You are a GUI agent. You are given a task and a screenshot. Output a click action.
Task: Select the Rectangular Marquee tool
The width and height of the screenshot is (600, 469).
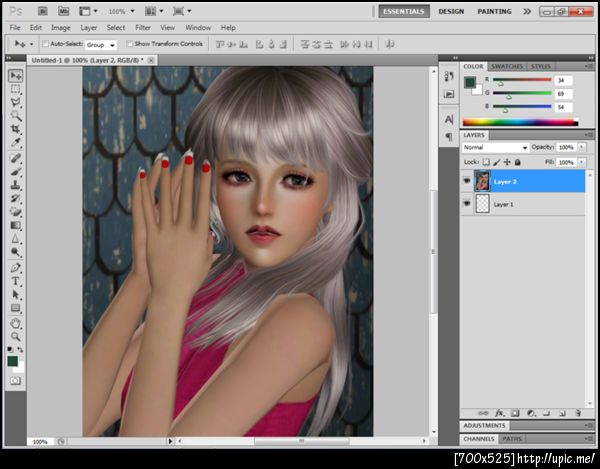[x=16, y=89]
